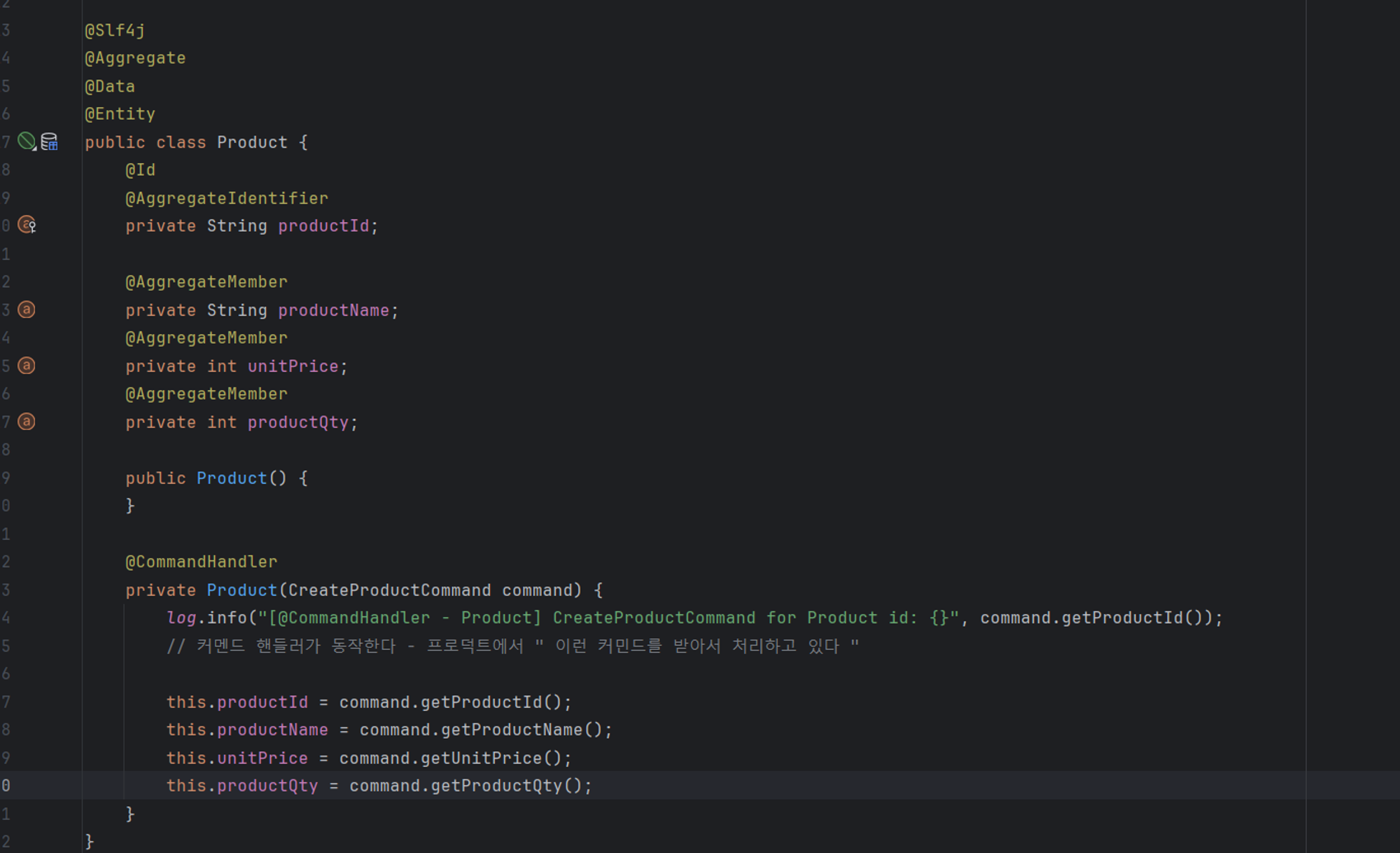1400x853 pixels.
Task: Click the attribute gutter icon beside productName
Action: 27,310
